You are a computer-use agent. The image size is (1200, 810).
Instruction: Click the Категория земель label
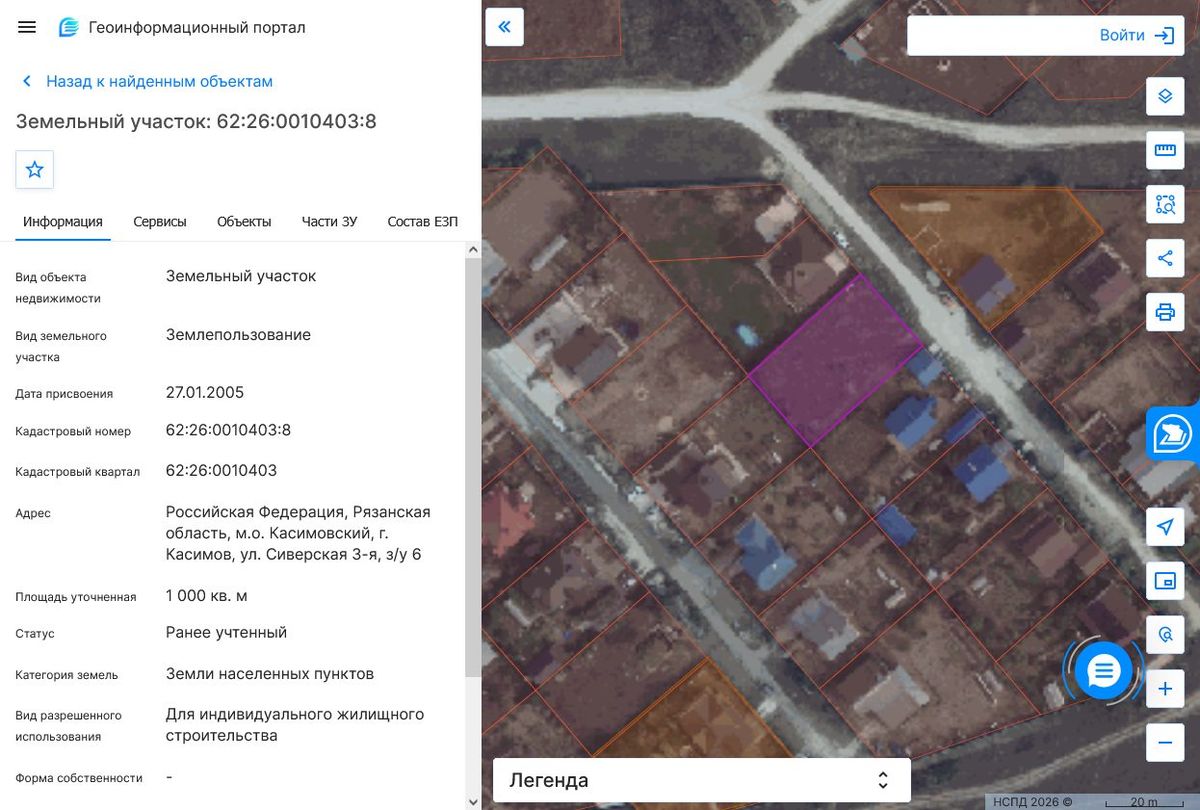pyautogui.click(x=66, y=675)
